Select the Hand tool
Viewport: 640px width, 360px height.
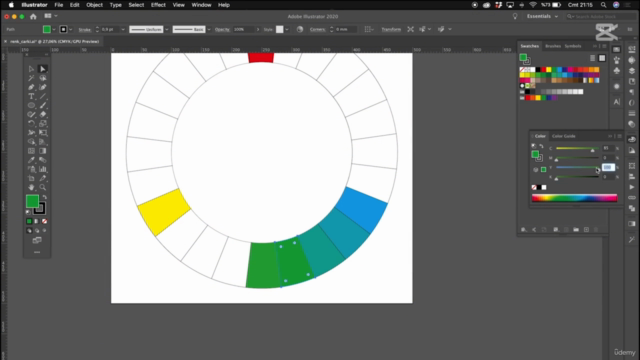31,187
